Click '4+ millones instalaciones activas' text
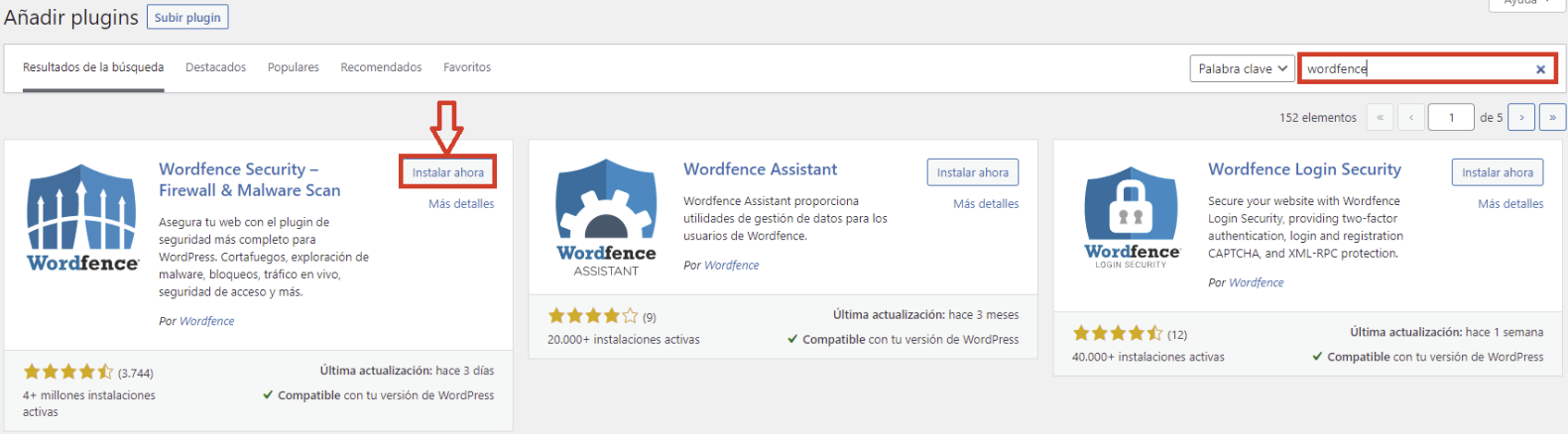Image resolution: width=1568 pixels, height=434 pixels. pyautogui.click(x=89, y=403)
